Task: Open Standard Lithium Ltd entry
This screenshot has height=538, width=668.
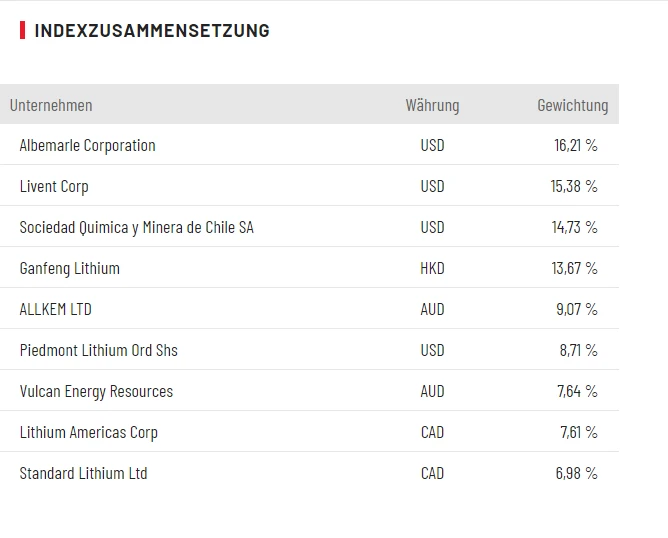Action: [x=83, y=473]
